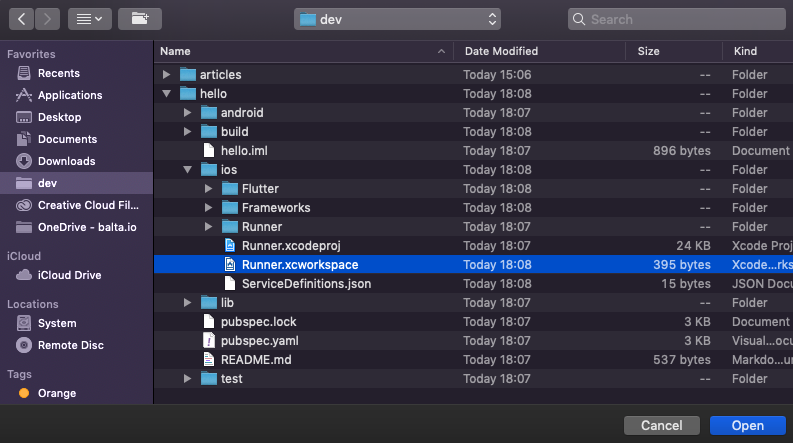
Task: Select the hello folder icon
Action: (x=188, y=94)
